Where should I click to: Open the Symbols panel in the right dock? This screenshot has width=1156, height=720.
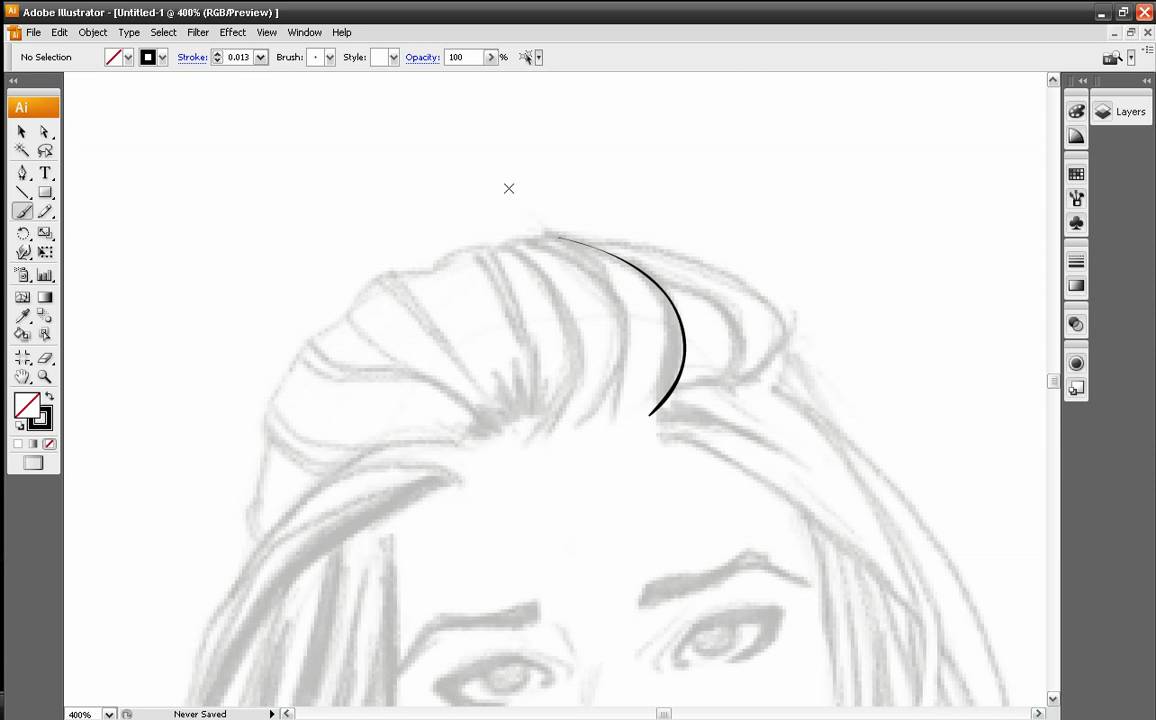[x=1076, y=223]
